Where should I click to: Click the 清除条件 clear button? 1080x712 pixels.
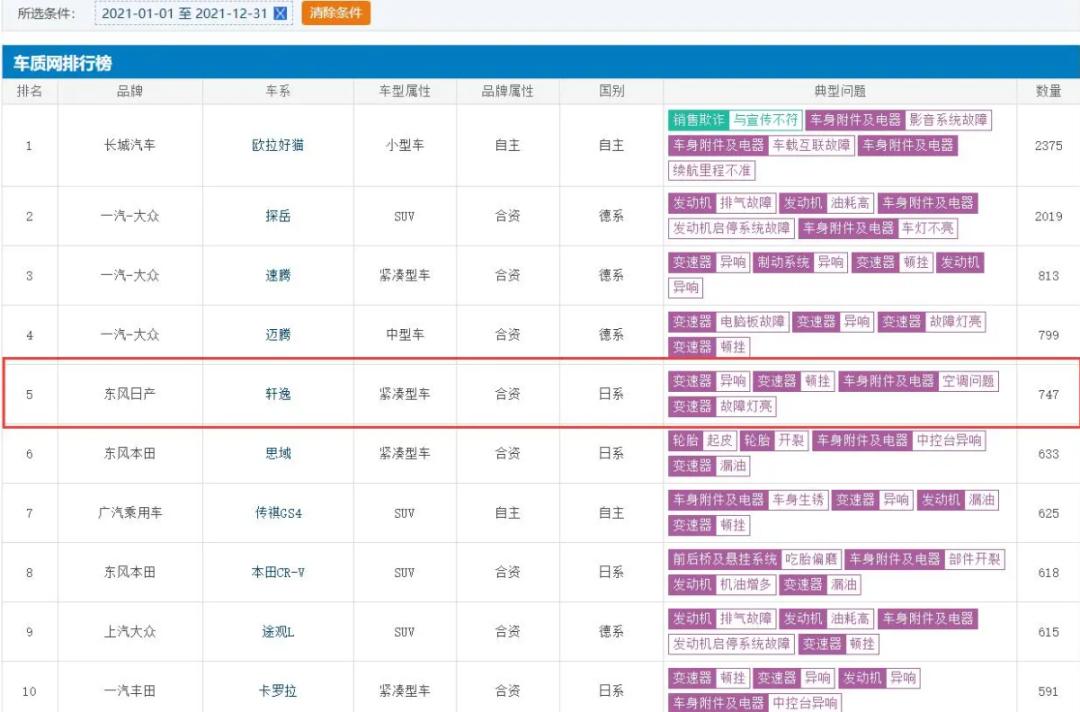[x=335, y=13]
